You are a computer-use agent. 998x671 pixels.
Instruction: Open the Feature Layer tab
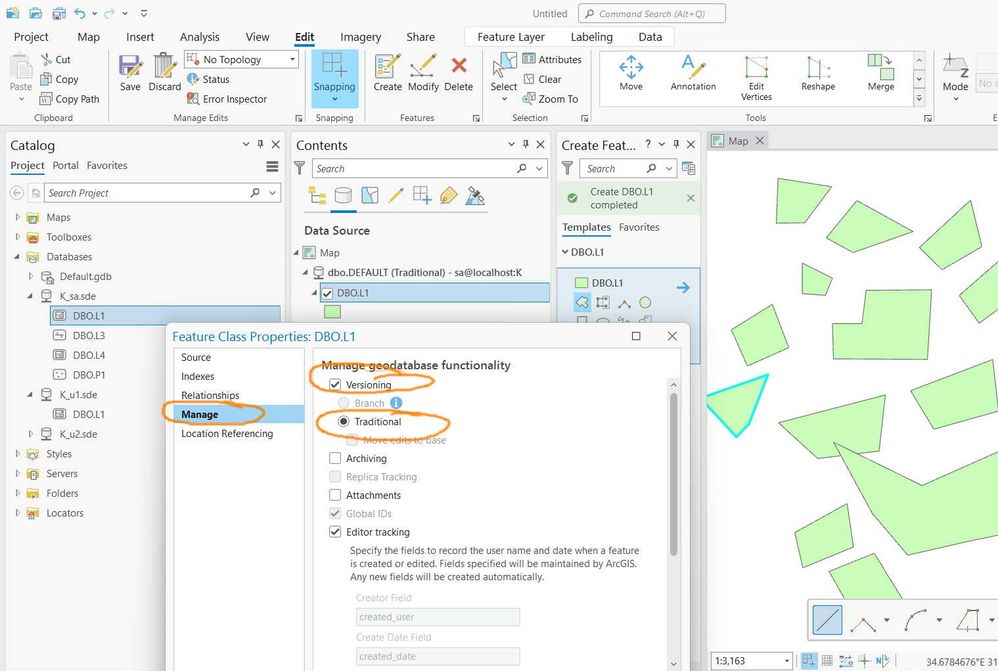click(511, 37)
